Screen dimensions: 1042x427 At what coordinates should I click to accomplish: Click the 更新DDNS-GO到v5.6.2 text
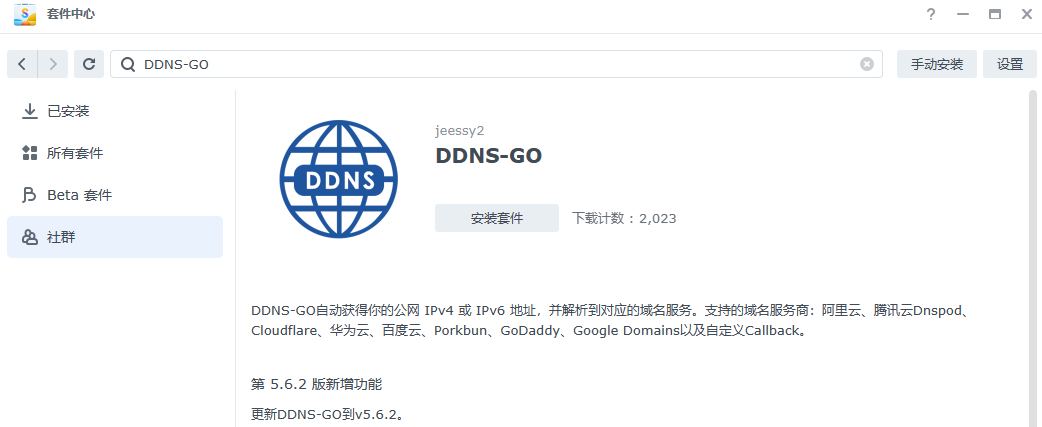coord(328,415)
